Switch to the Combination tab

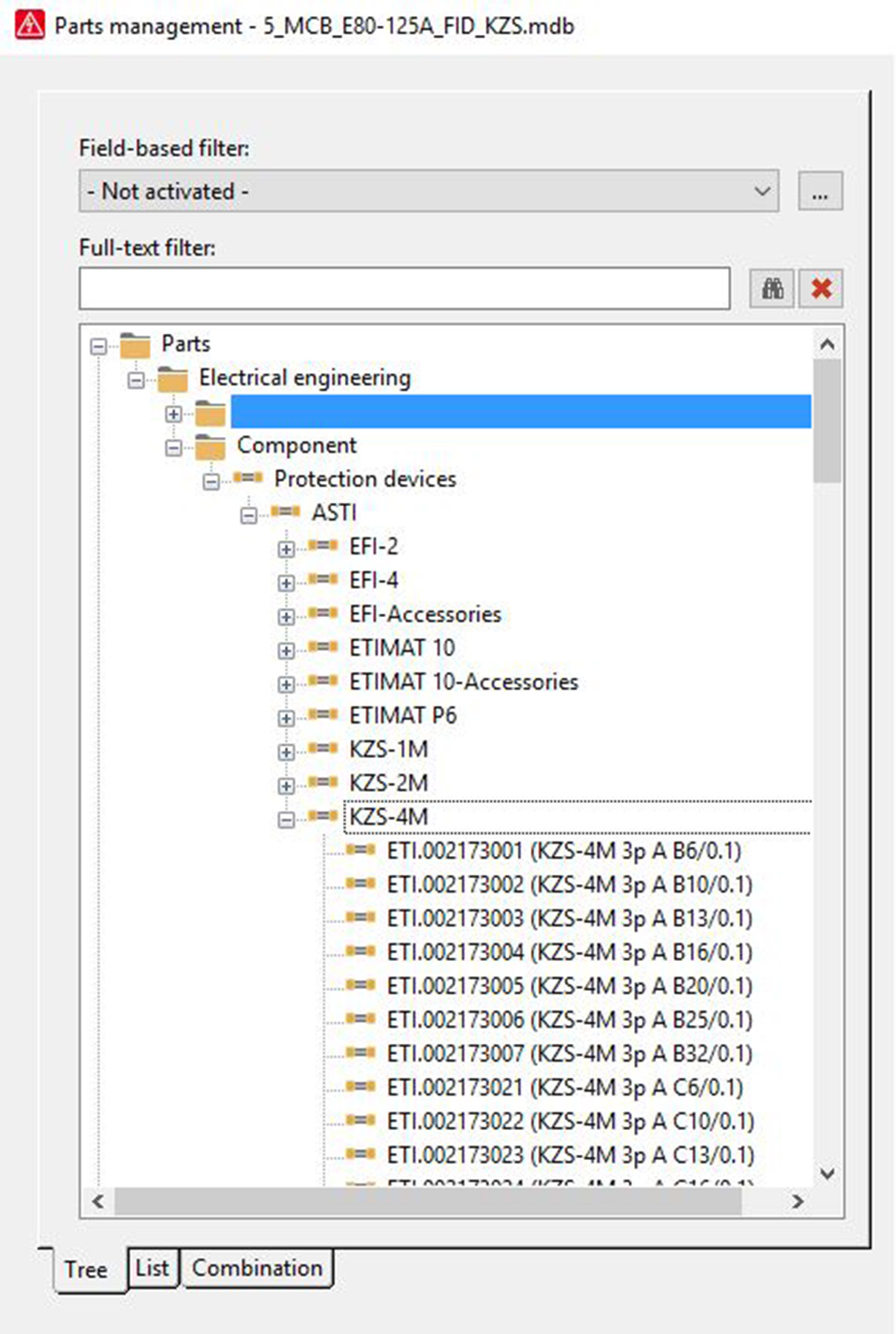(257, 1267)
